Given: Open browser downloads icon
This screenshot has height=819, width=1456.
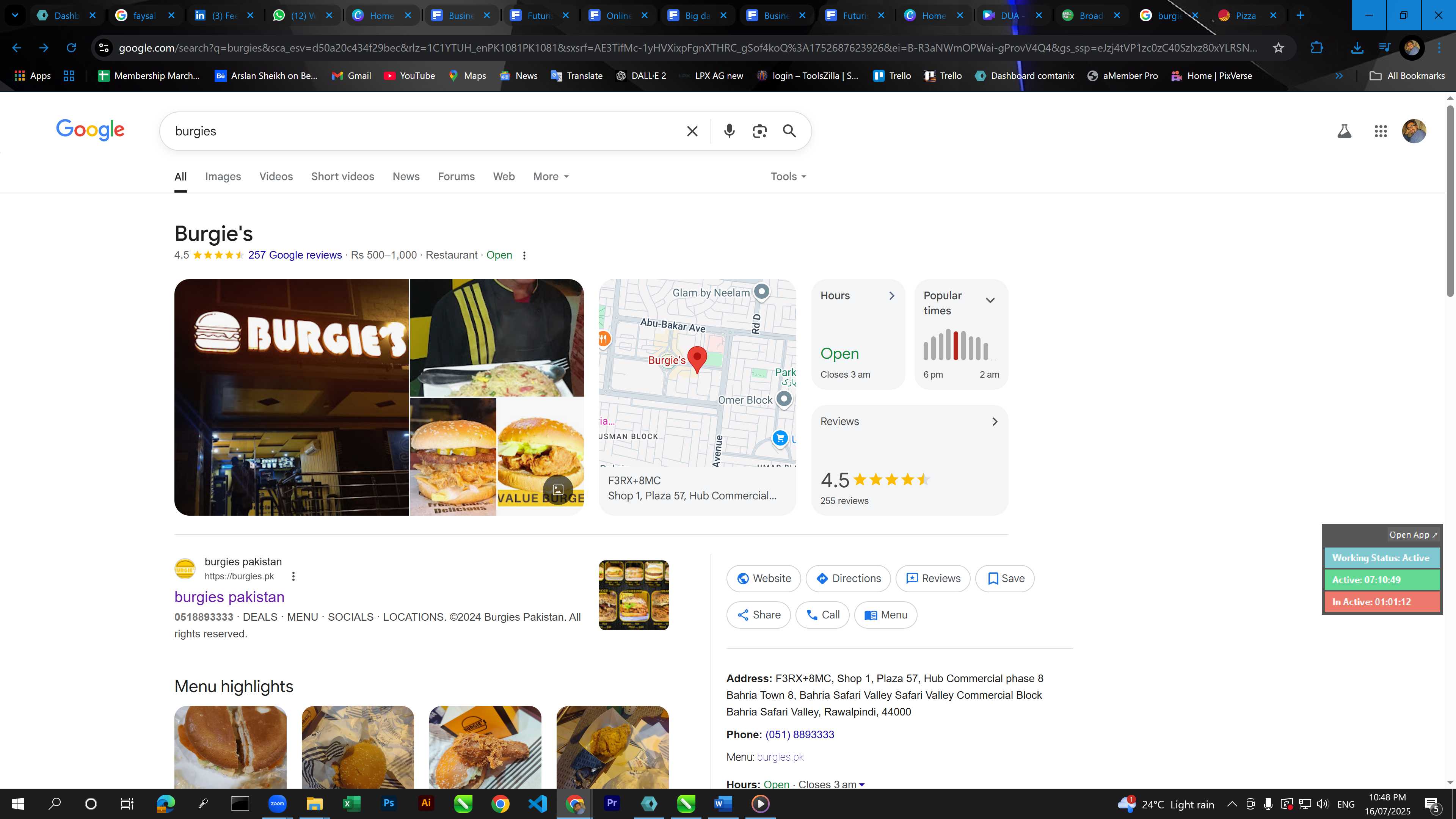Looking at the screenshot, I should 1357,48.
